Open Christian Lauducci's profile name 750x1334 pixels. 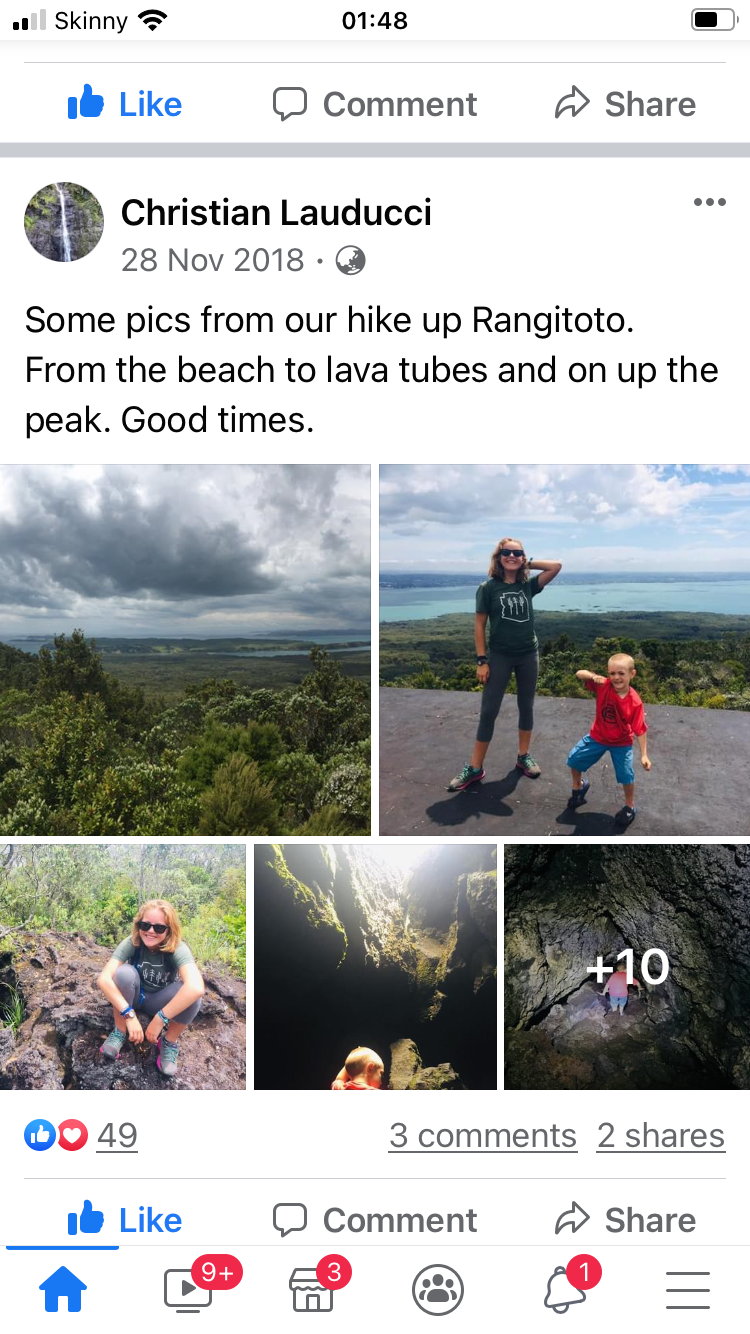276,212
